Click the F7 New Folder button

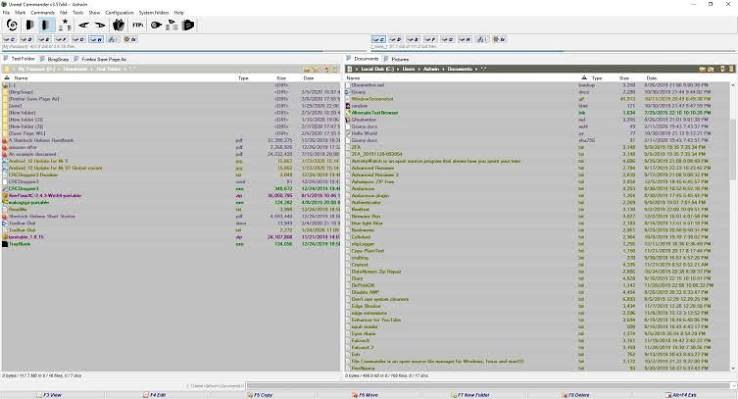(x=473, y=395)
